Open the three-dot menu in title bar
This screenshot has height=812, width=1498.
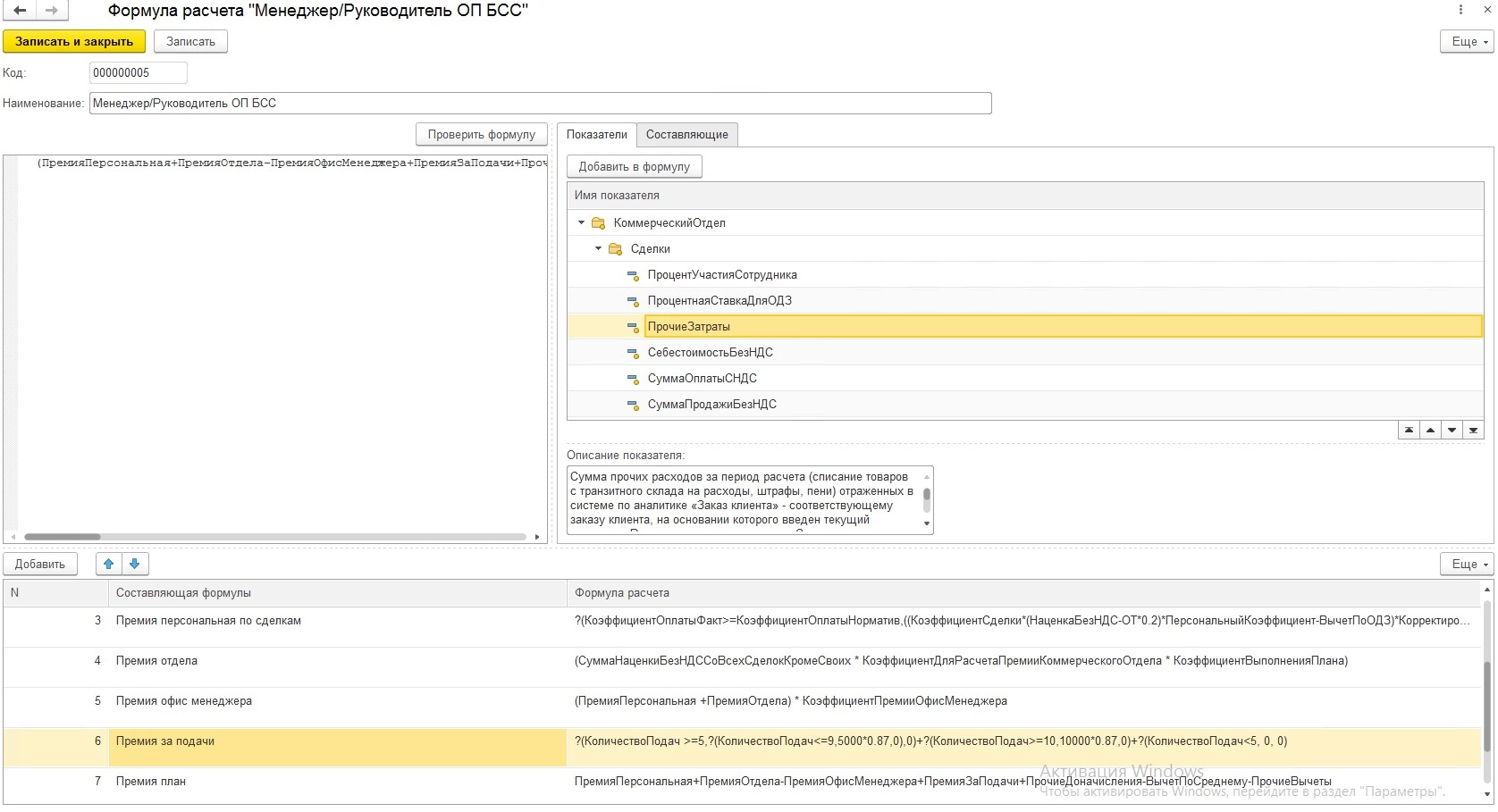[x=1460, y=10]
